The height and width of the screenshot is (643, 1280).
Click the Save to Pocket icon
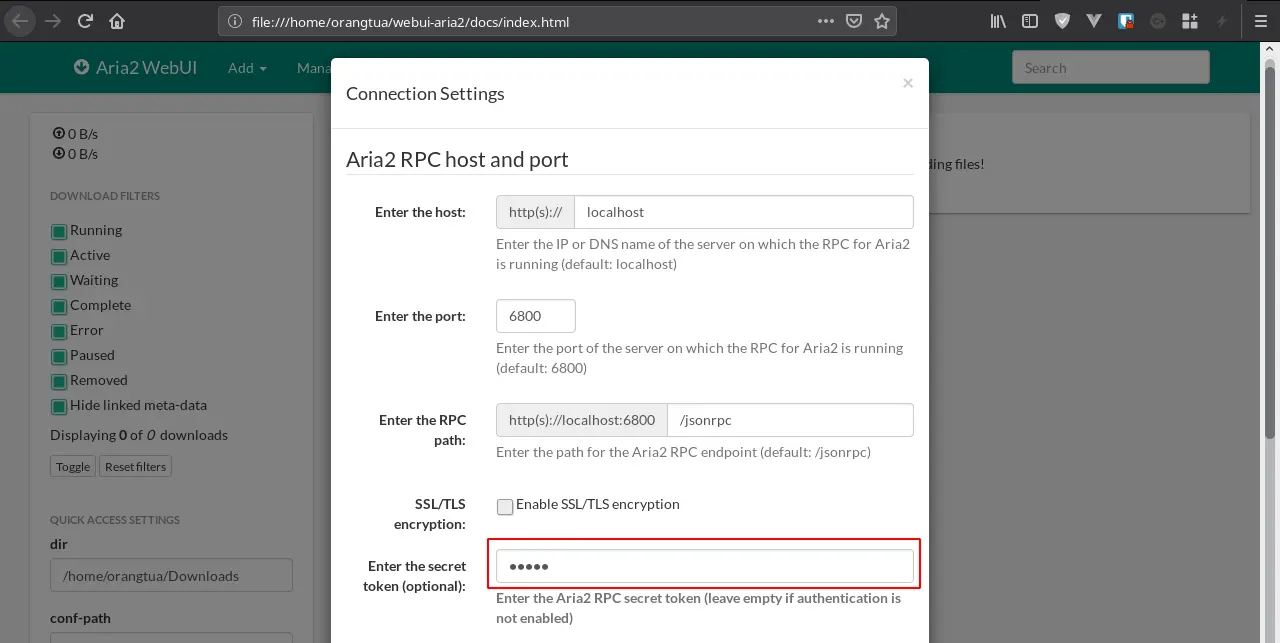(x=853, y=21)
